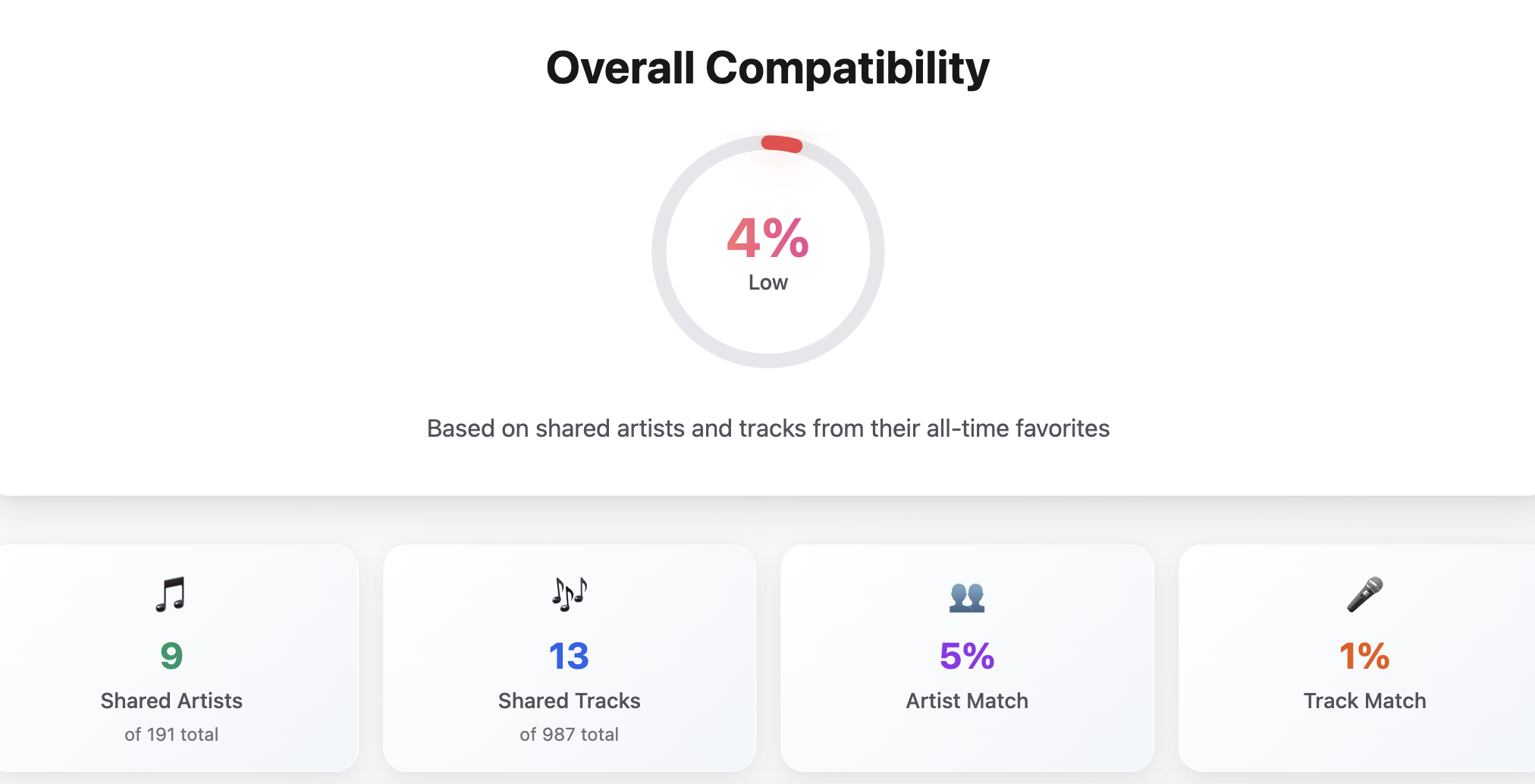Click the music note icon above Shared Artists
Viewport: 1535px width, 784px height.
click(171, 594)
